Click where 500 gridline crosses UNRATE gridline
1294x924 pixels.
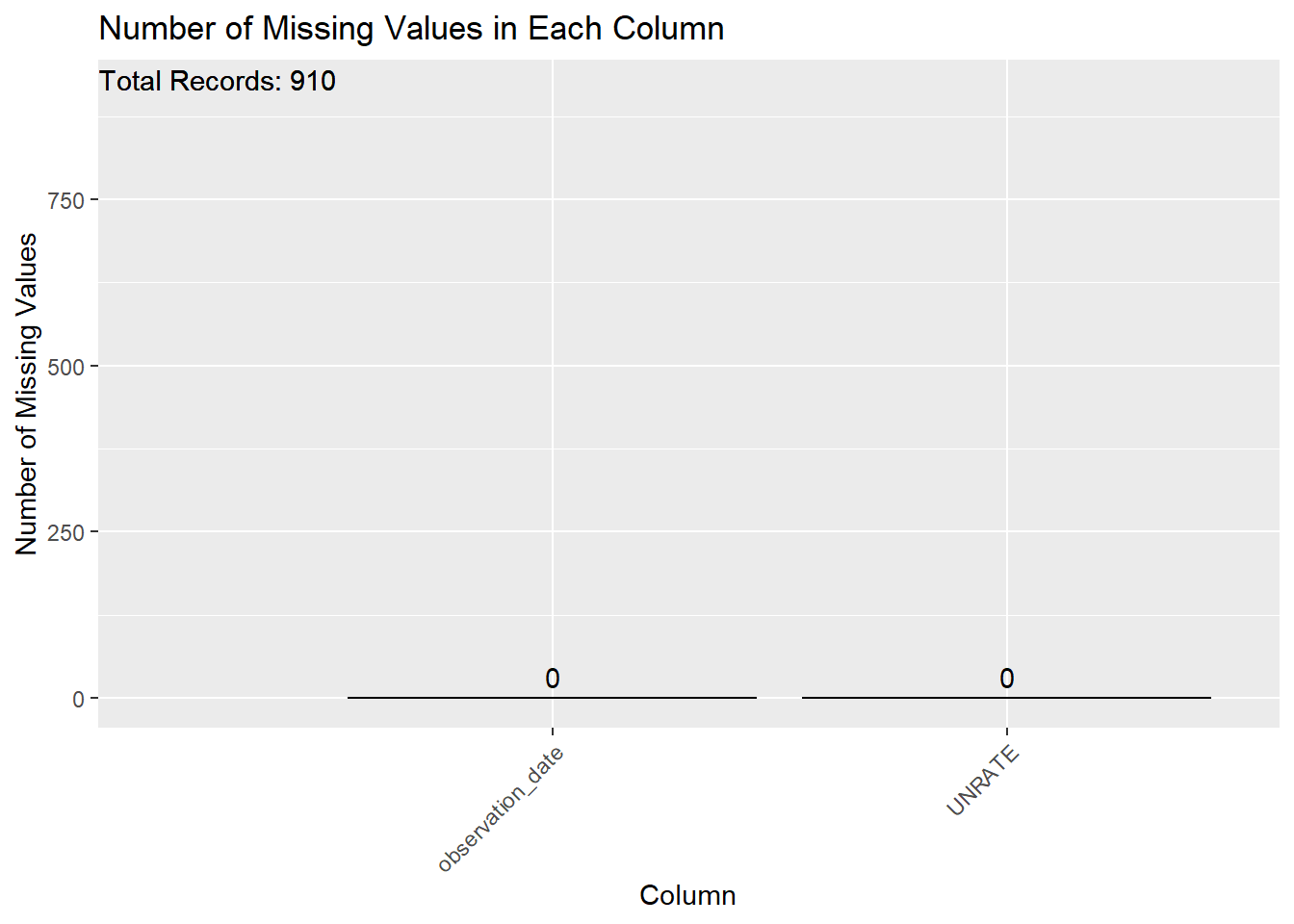tap(1007, 366)
